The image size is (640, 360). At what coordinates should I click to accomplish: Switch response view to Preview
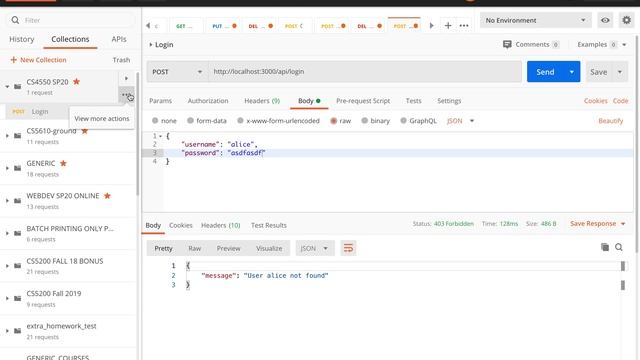[x=229, y=248]
